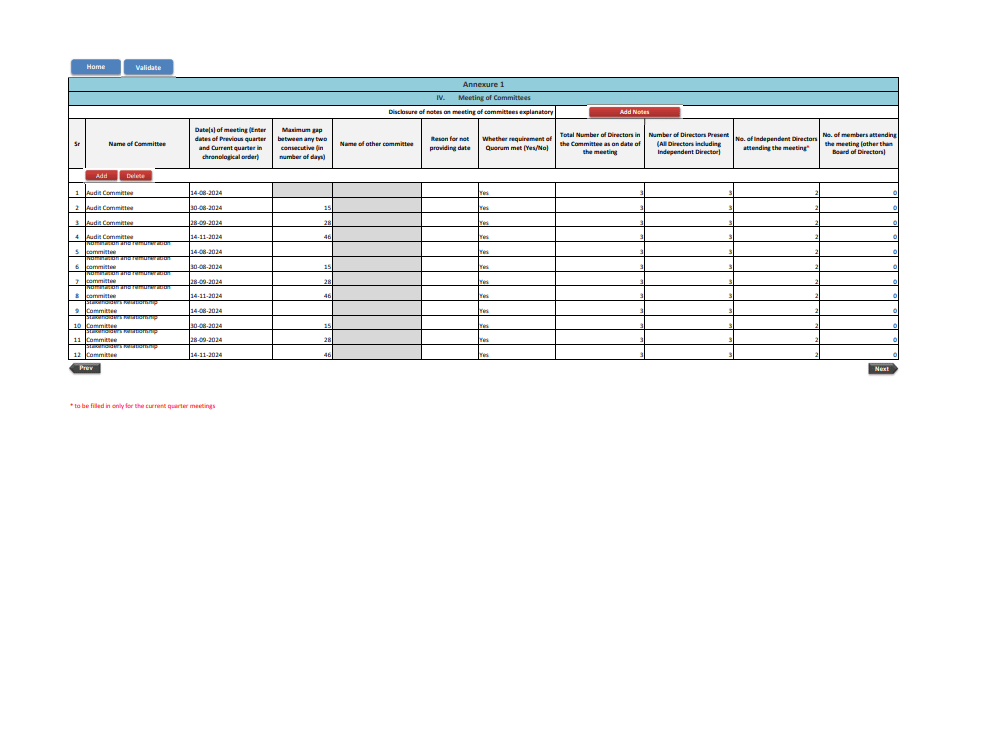Select the committee name in row 5
The image size is (981, 744).
pos(137,250)
